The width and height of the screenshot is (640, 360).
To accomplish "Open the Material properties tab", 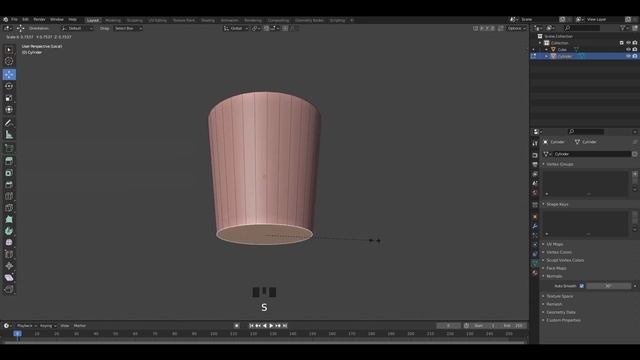I will point(535,273).
